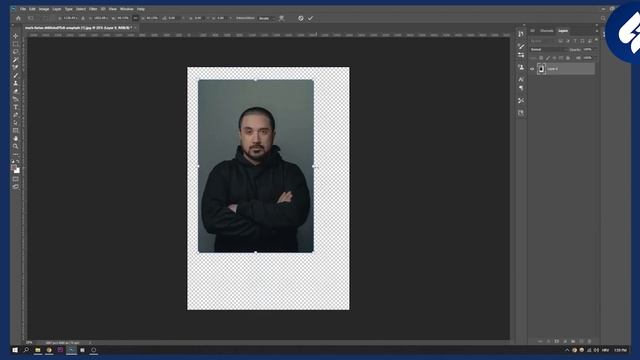Toggle lock transparent pixels
640x360 pixels.
pos(541,58)
